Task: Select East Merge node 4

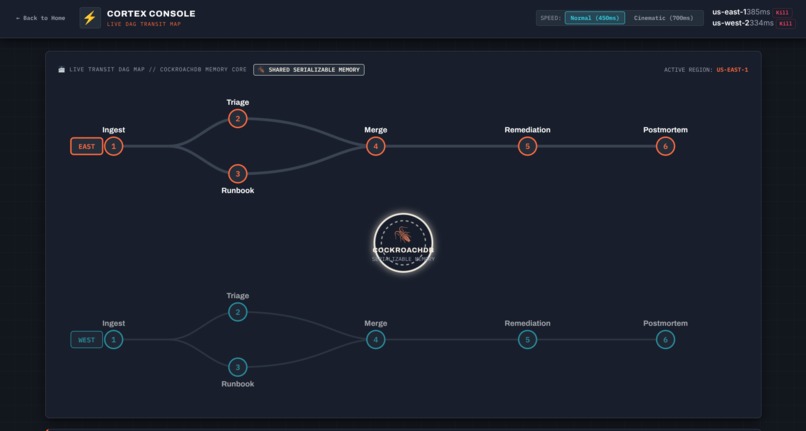Action: click(376, 147)
